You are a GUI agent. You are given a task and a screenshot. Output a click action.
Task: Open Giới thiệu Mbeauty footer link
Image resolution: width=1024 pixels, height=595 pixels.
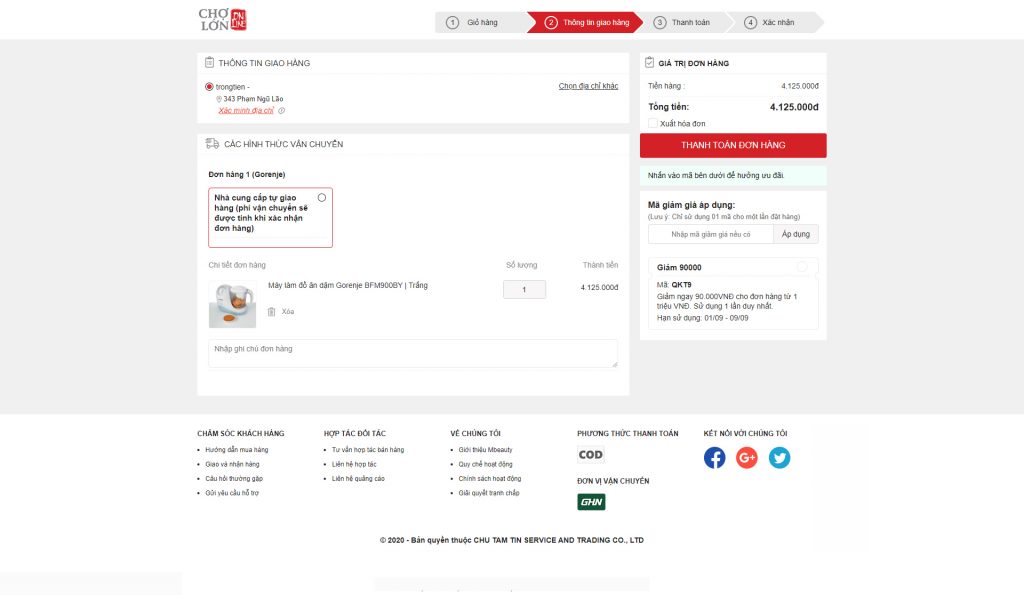(x=485, y=450)
